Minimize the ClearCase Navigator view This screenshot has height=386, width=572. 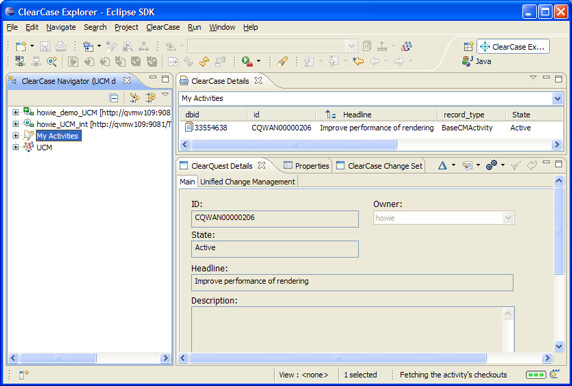tap(153, 78)
